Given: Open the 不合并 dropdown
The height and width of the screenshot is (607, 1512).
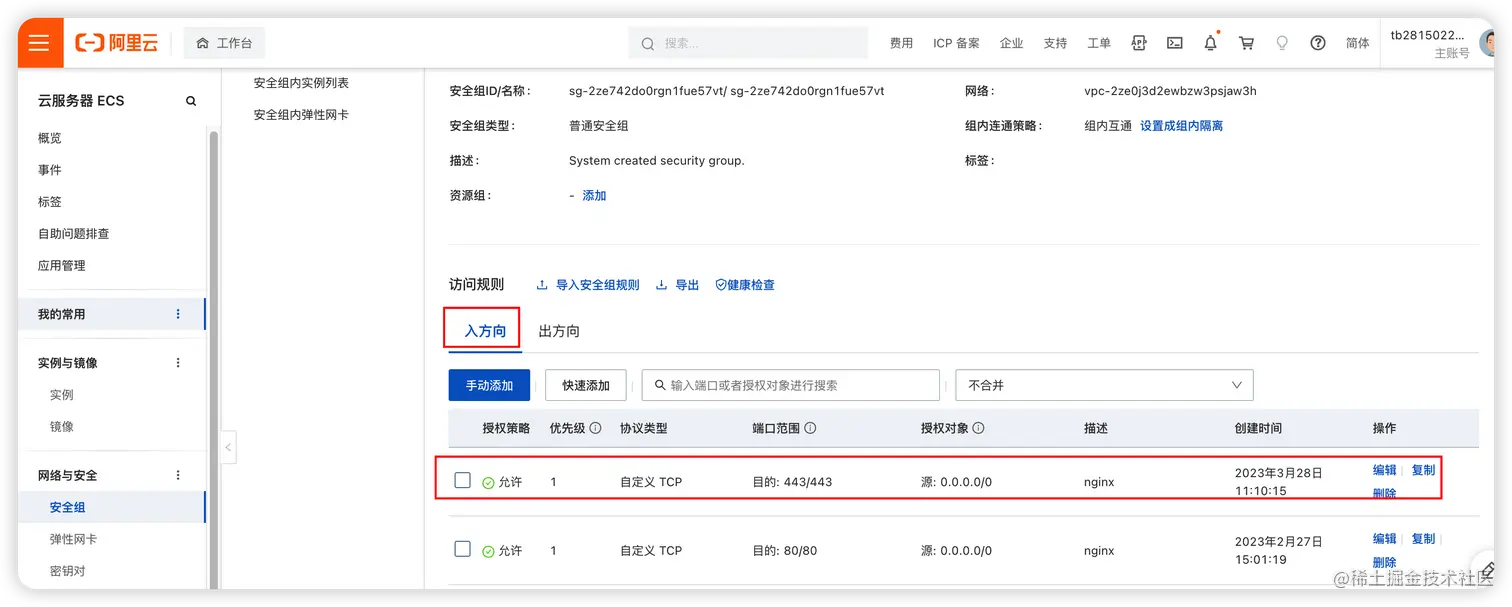Looking at the screenshot, I should (x=1104, y=385).
